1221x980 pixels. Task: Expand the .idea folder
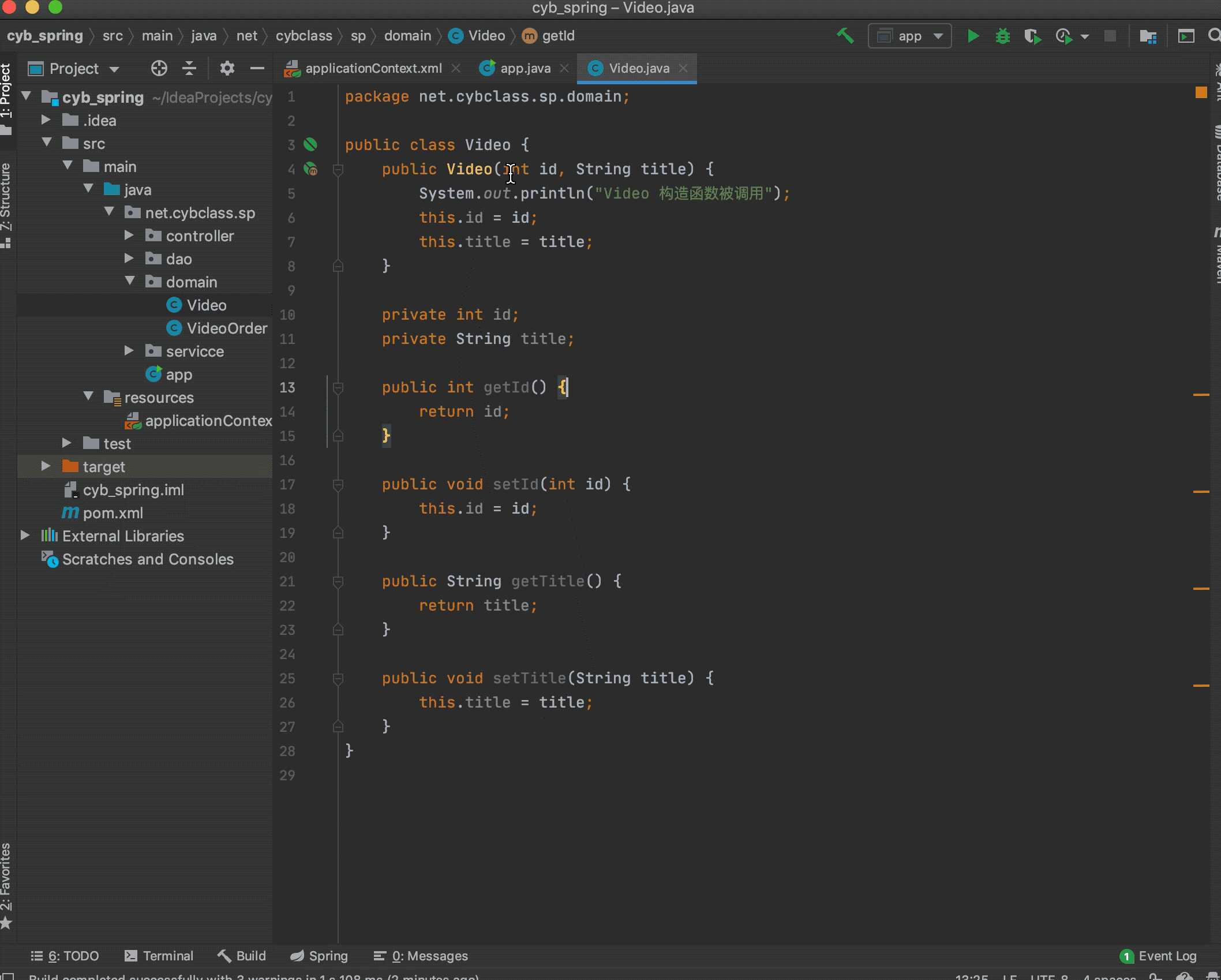click(x=46, y=119)
